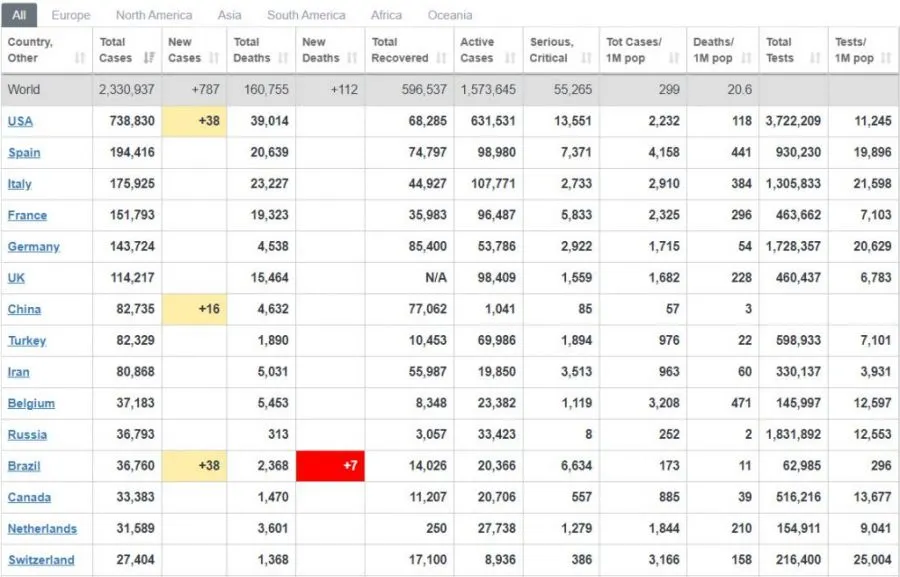Click Active Cases column sort icon

(509, 58)
